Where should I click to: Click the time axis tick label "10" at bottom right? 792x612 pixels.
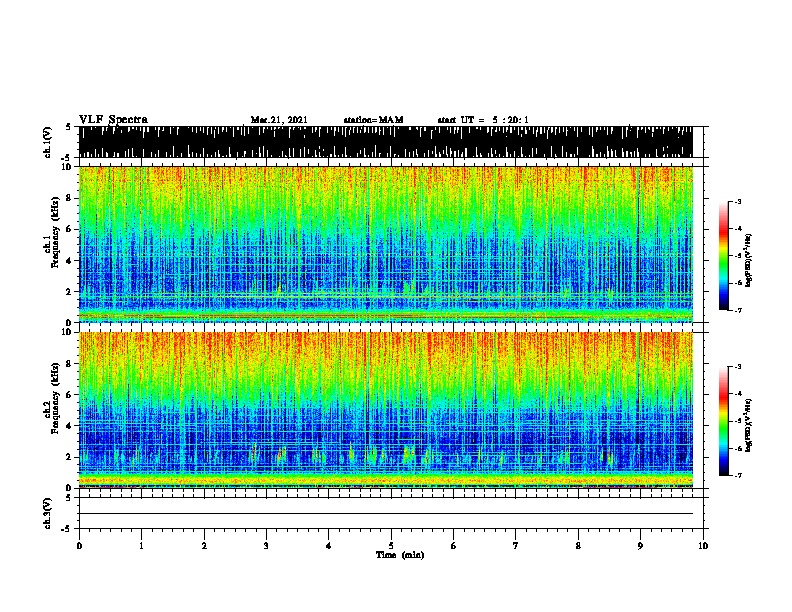703,546
